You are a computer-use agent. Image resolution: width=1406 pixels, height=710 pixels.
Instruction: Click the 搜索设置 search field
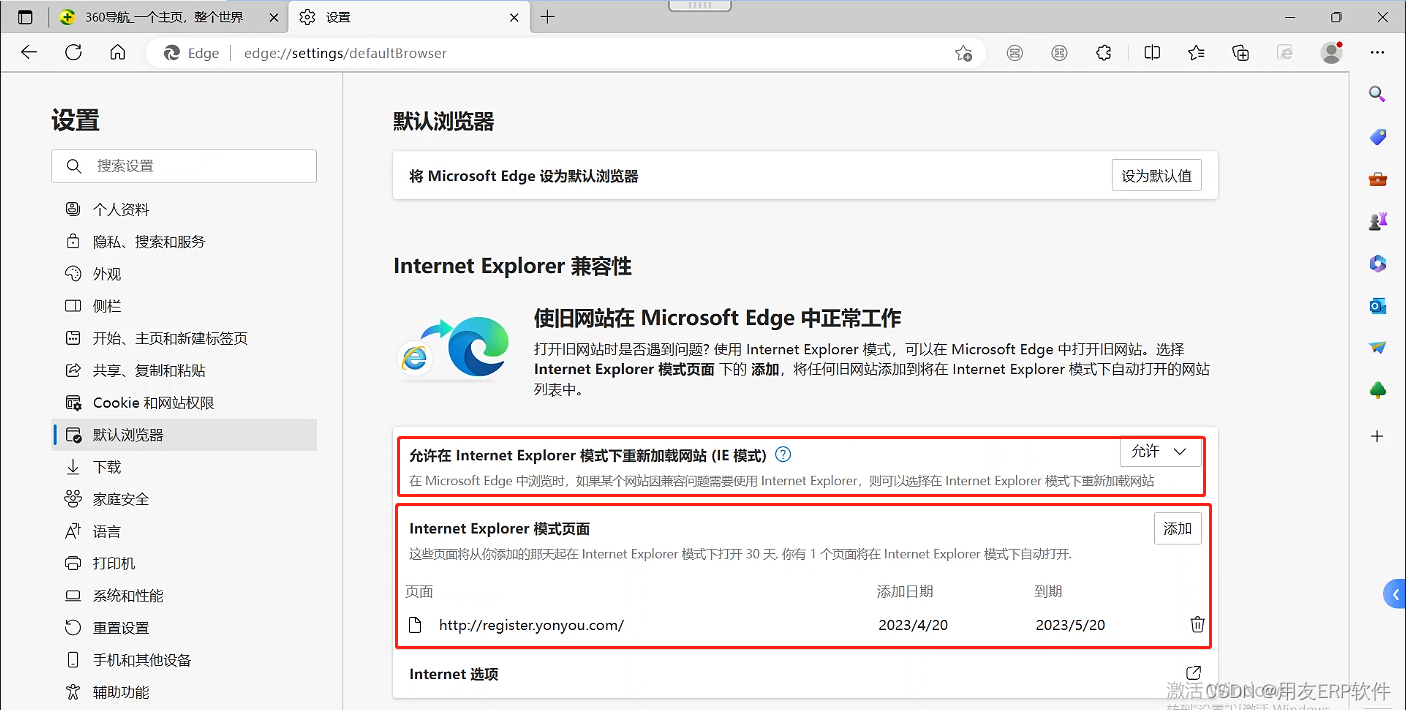(x=184, y=166)
